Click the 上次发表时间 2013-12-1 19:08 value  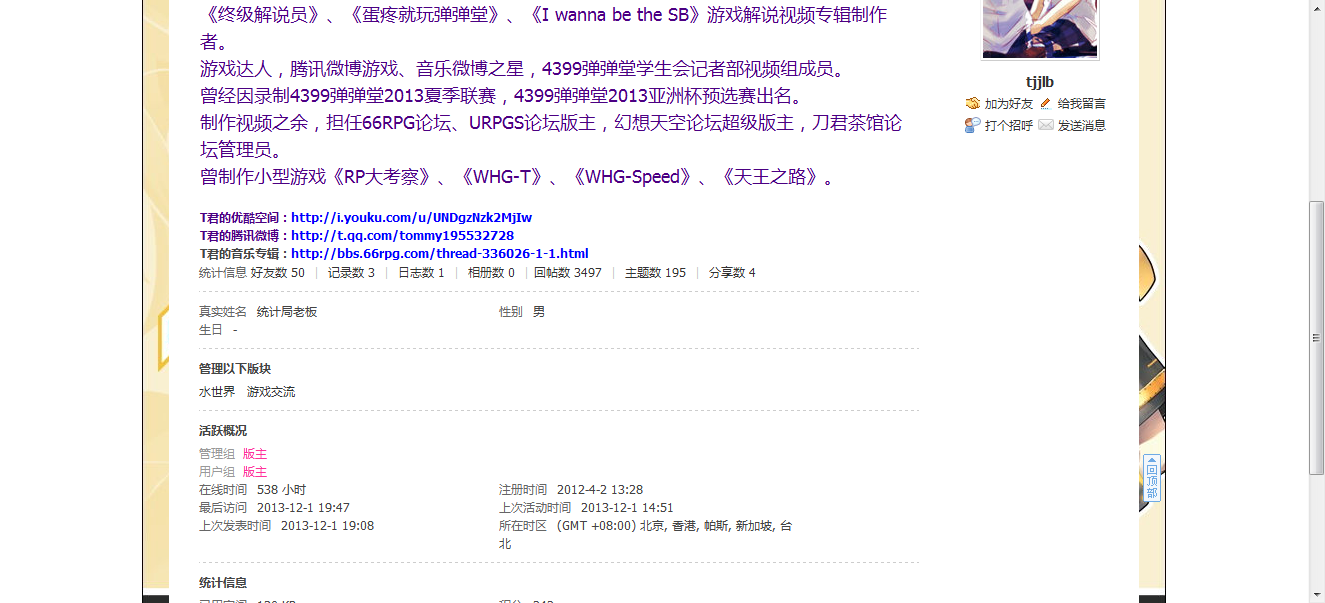coord(327,526)
